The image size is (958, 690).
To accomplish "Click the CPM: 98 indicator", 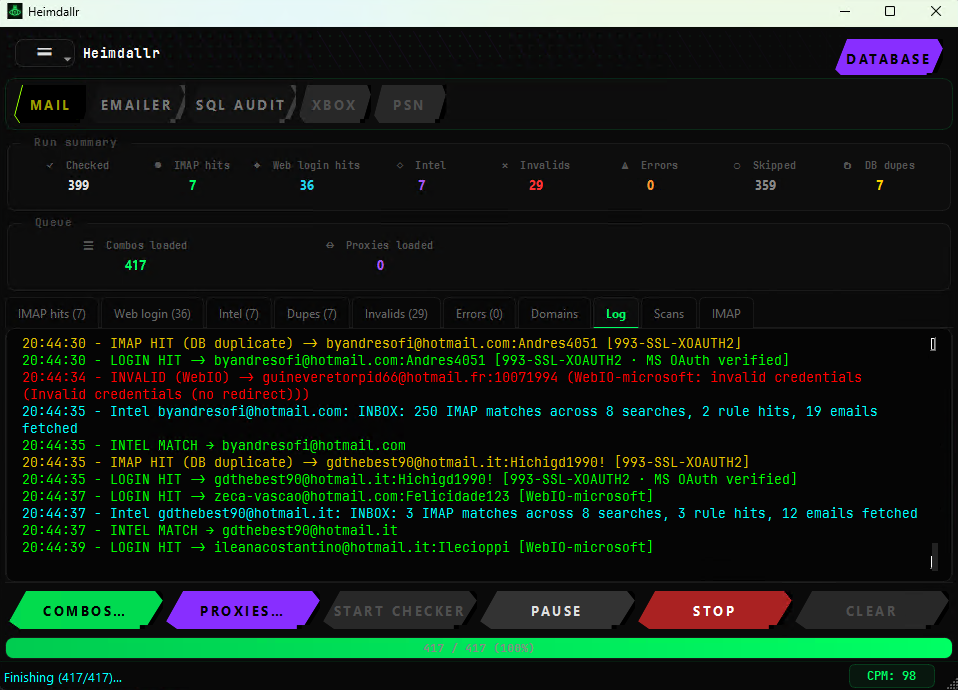I will 891,676.
